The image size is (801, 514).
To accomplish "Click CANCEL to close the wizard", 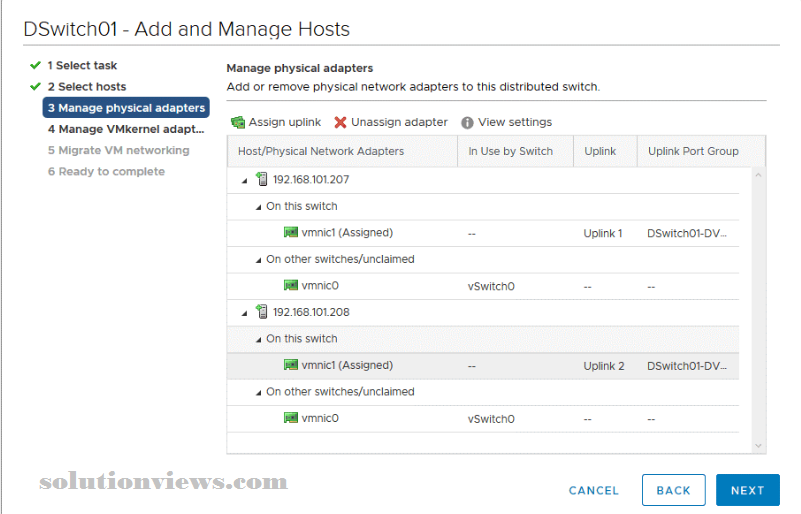I will pos(594,490).
